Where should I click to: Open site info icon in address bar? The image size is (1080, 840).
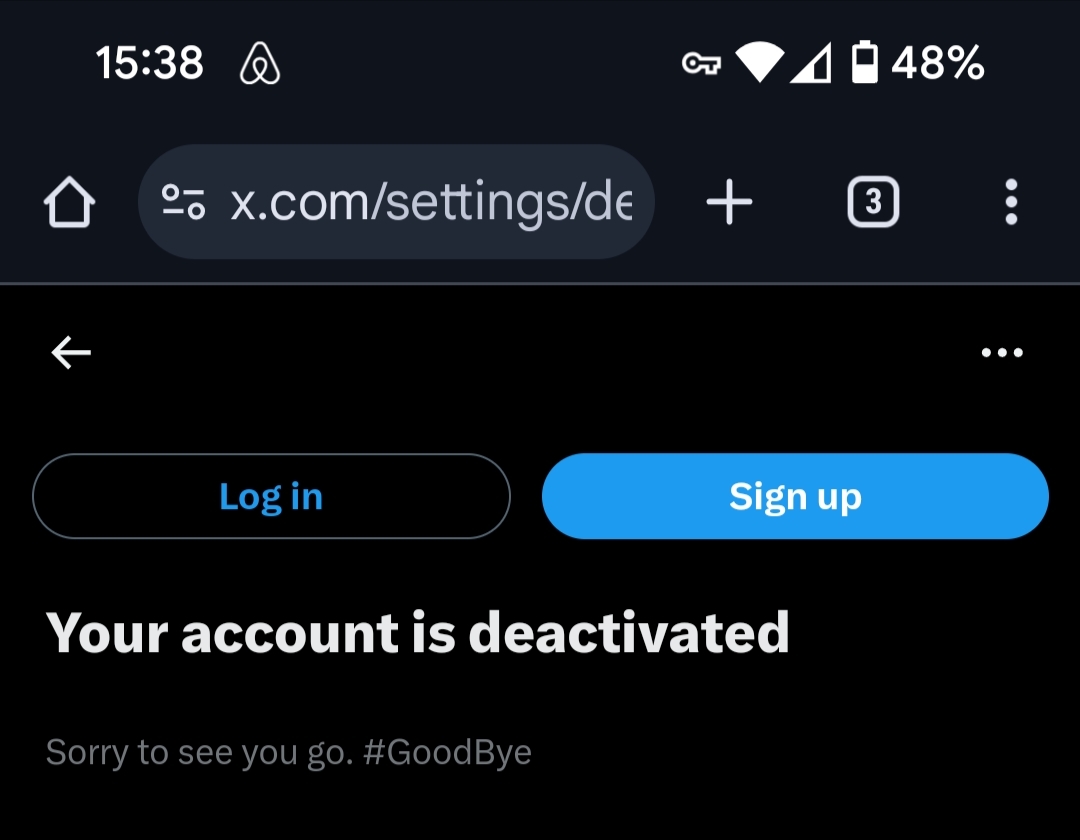pyautogui.click(x=184, y=202)
